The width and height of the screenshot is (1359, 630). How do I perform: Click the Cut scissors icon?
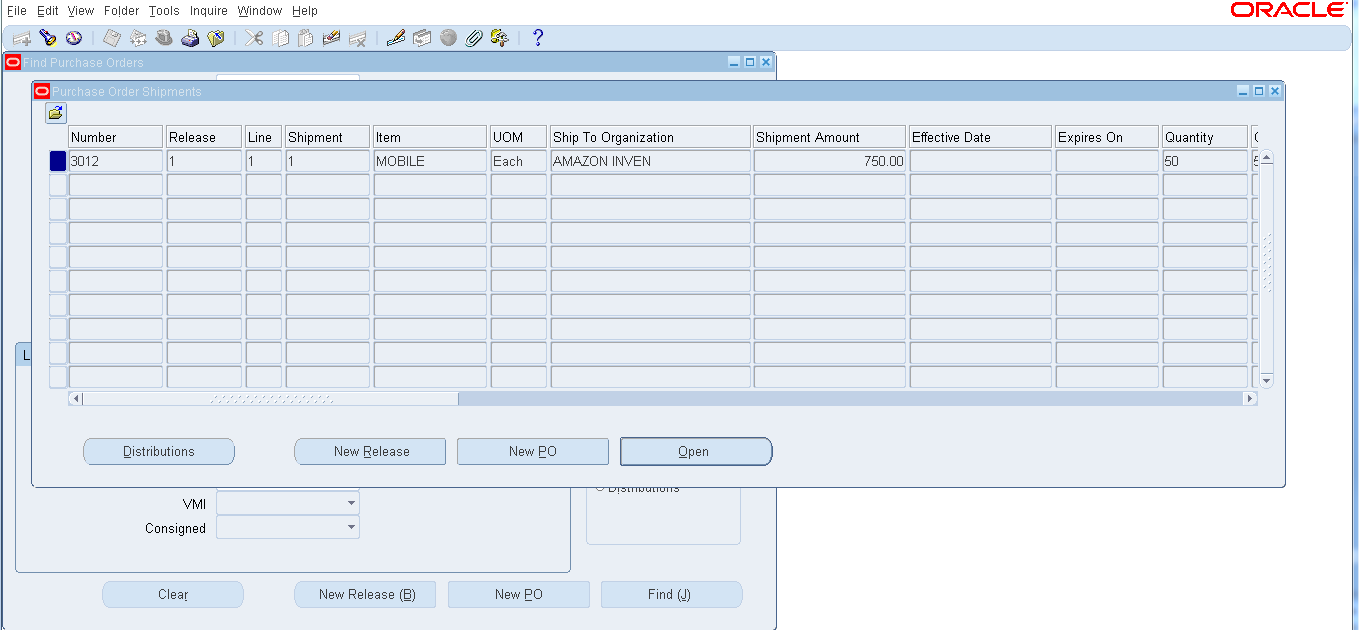[x=255, y=38]
